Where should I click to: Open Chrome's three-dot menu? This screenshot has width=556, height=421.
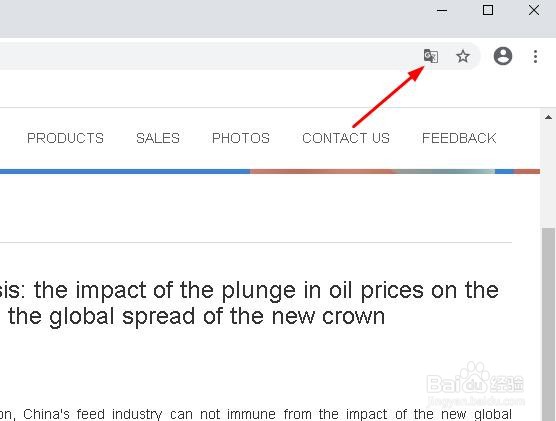click(x=535, y=56)
